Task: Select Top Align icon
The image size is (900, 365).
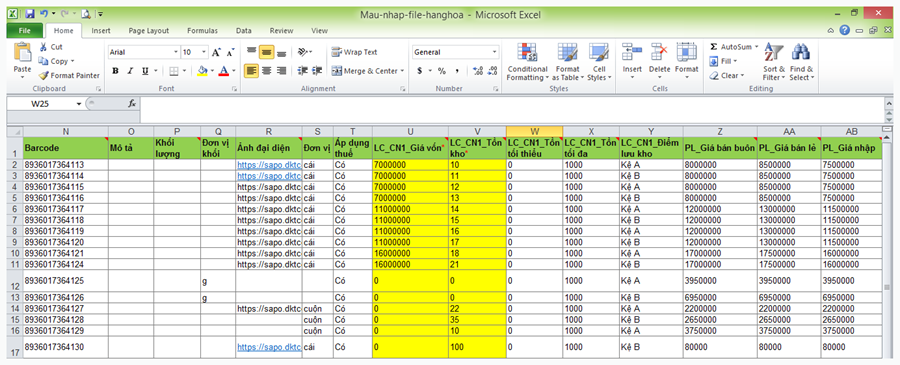Action: pos(251,52)
